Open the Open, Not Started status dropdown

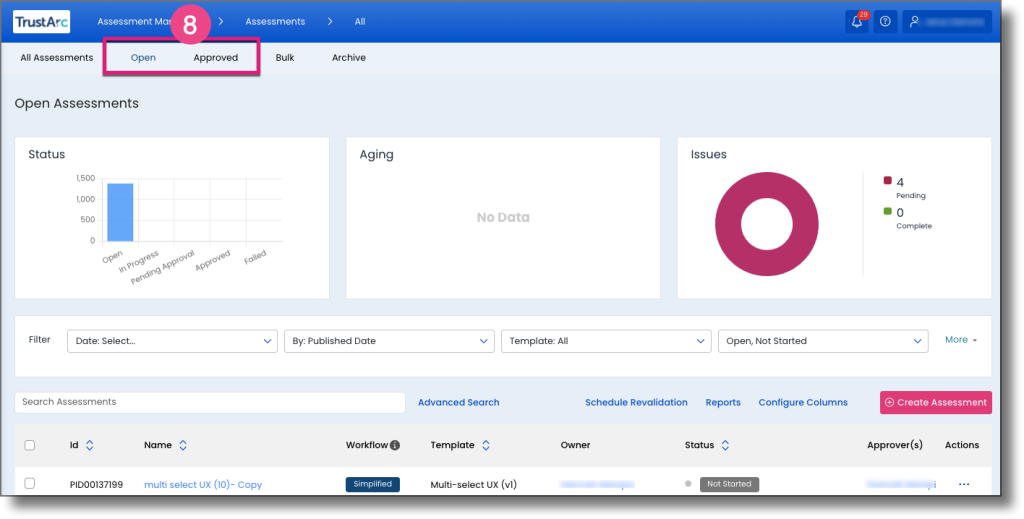(823, 341)
